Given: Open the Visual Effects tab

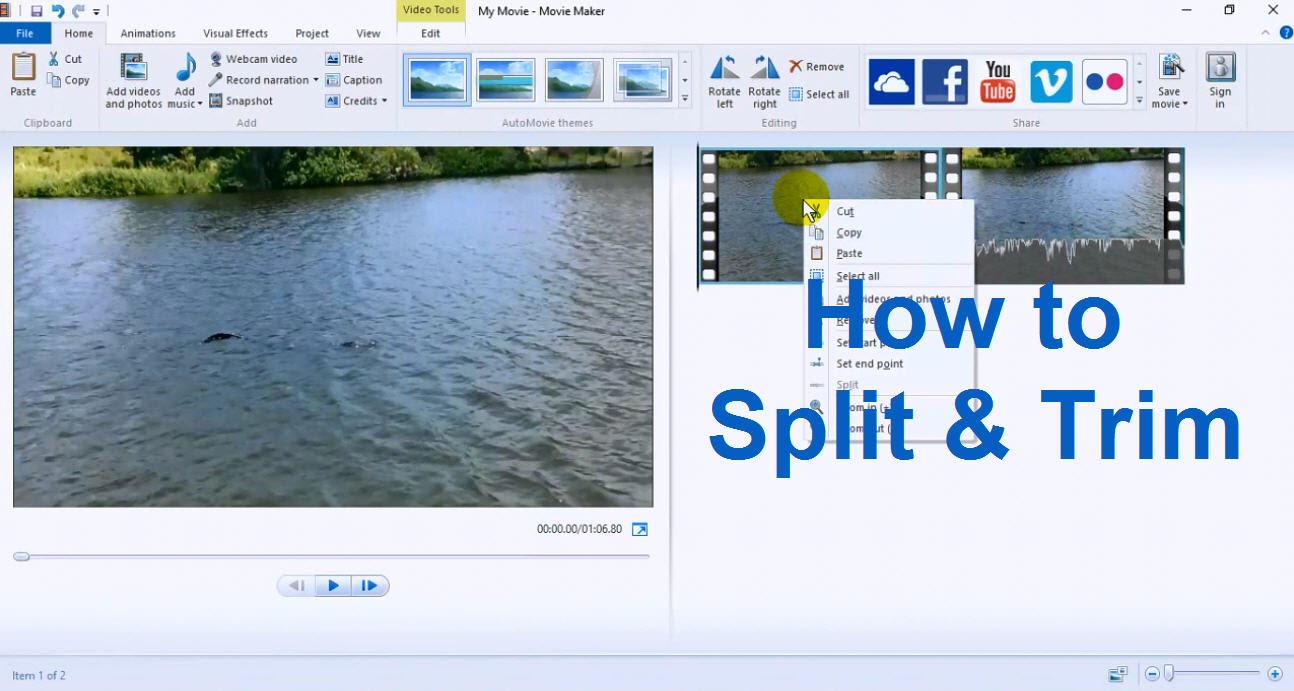Looking at the screenshot, I should (x=236, y=33).
